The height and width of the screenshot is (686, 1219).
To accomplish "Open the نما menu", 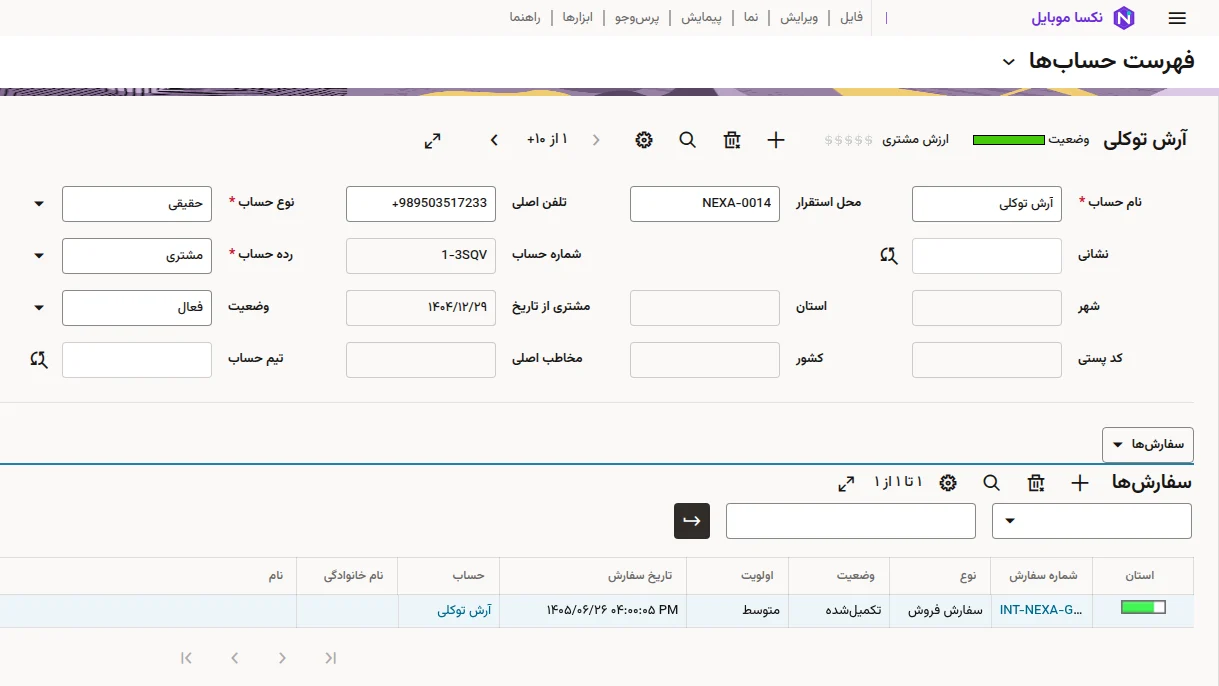I will pos(750,18).
